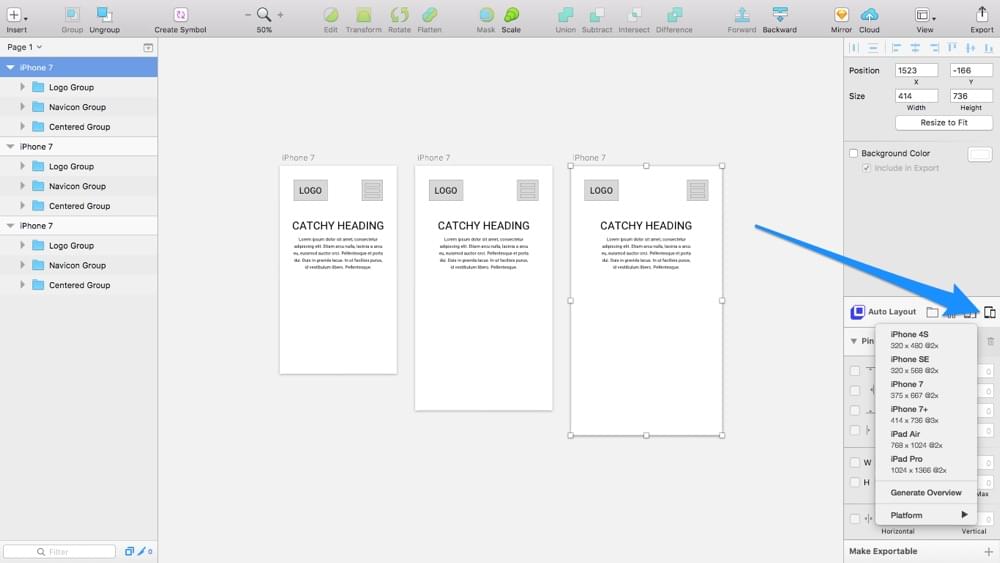
Task: Click the Export icon in toolbar
Action: click(x=982, y=15)
